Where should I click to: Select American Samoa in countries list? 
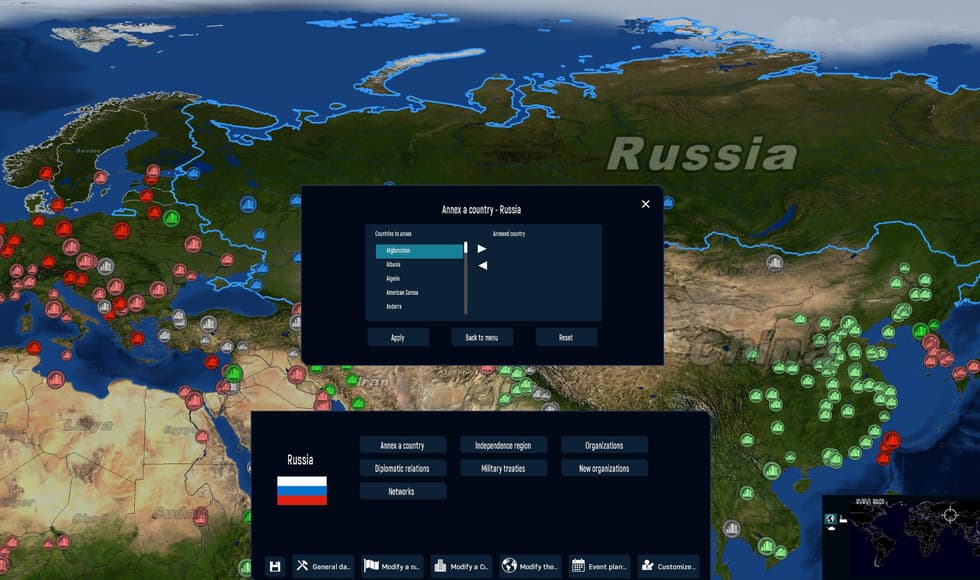point(419,292)
